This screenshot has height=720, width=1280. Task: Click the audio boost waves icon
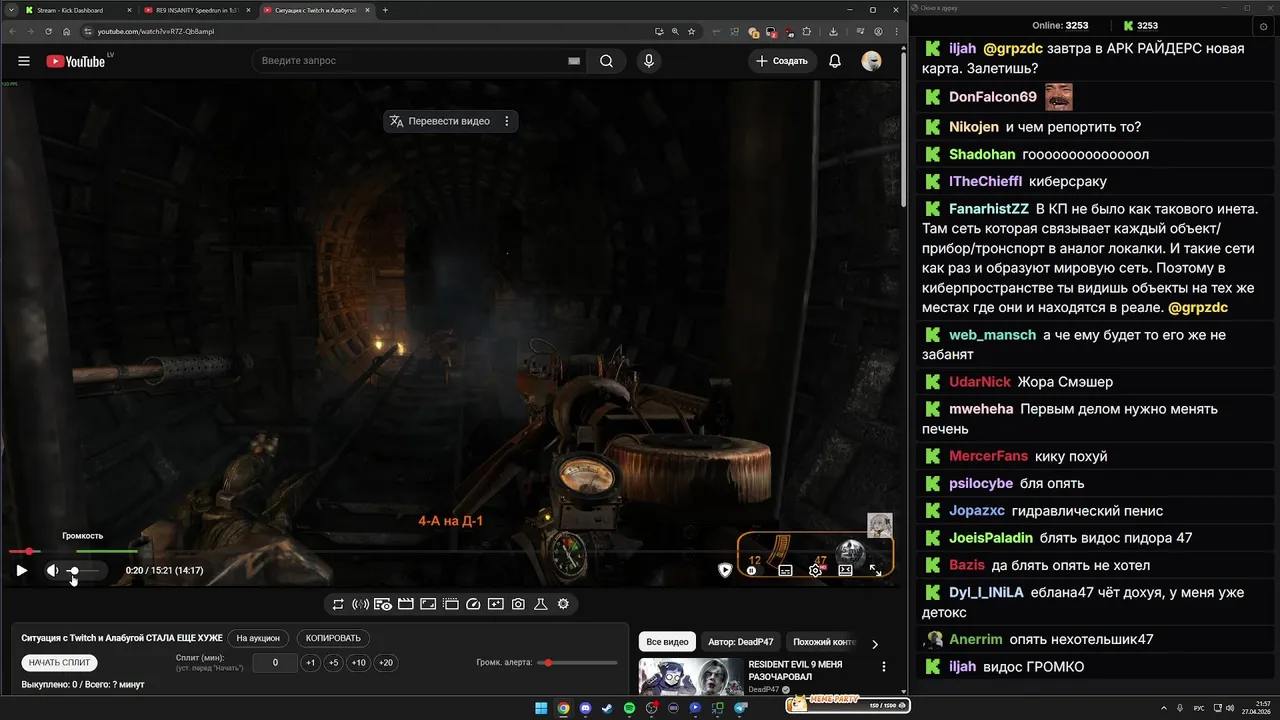pyautogui.click(x=361, y=604)
